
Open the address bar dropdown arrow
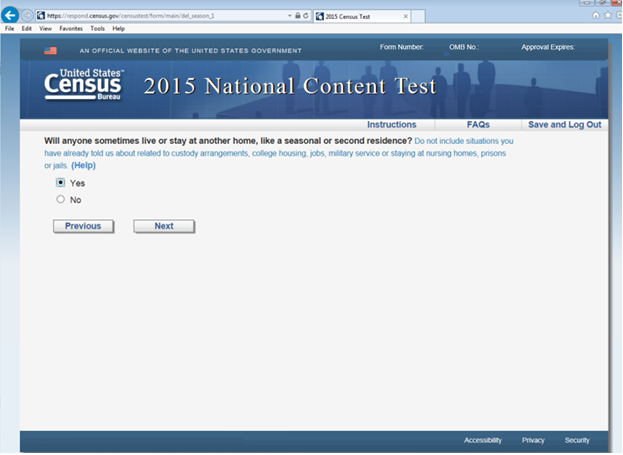[290, 15]
